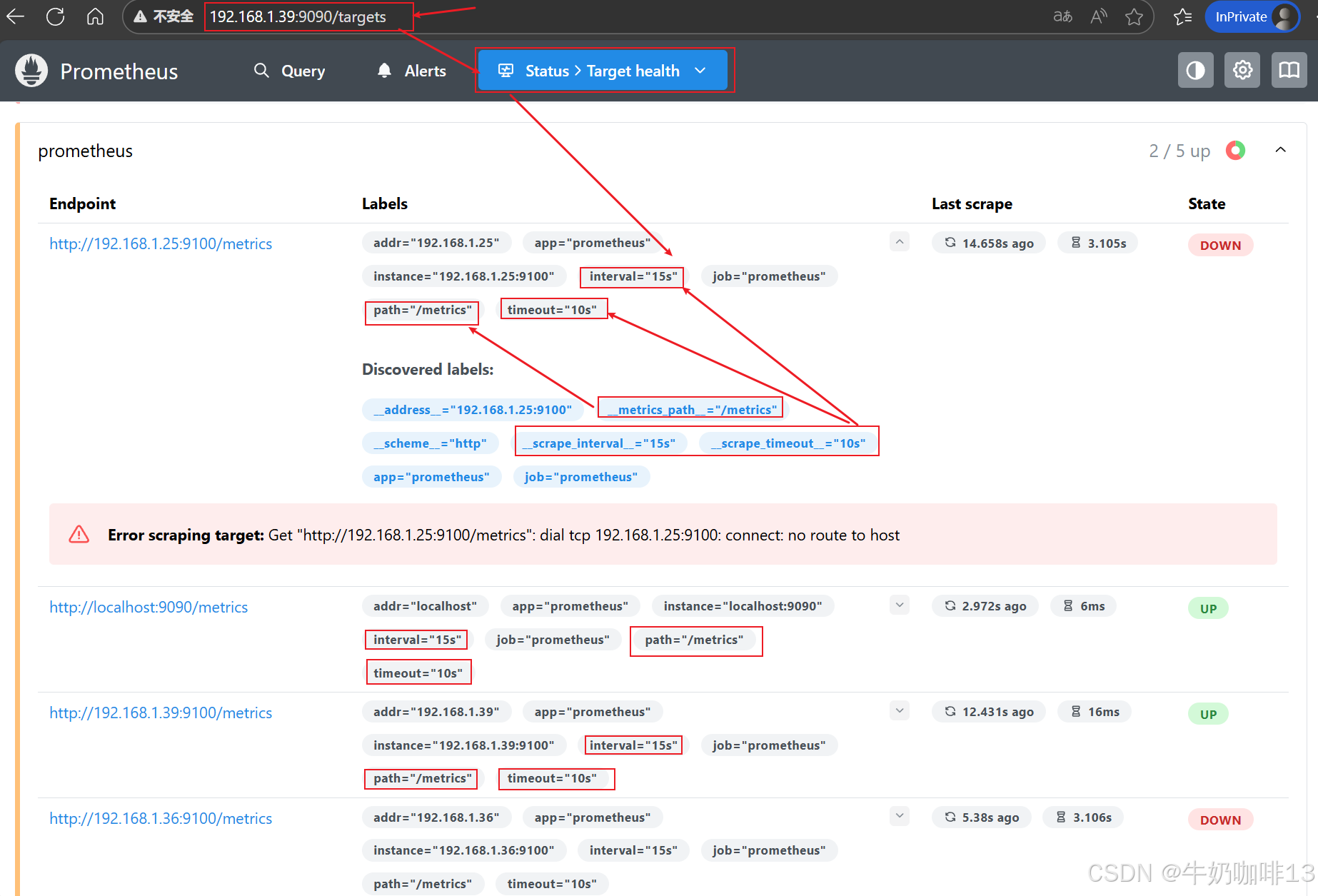
Task: Click the Prometheus title text
Action: (x=119, y=71)
